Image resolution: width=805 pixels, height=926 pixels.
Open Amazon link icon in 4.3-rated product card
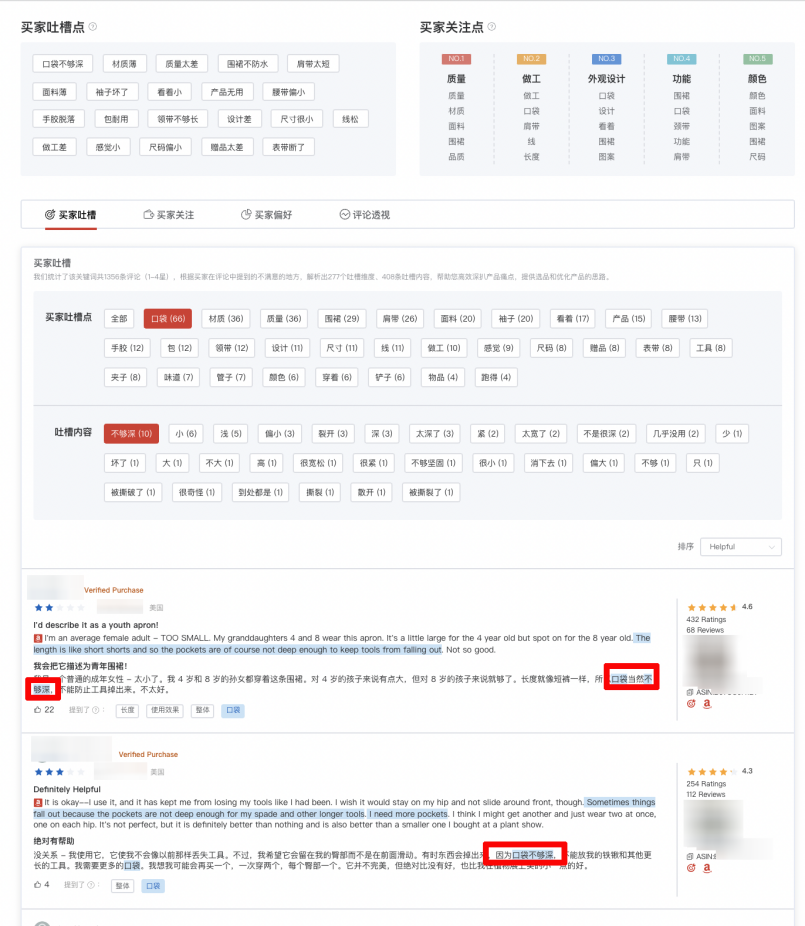707,868
